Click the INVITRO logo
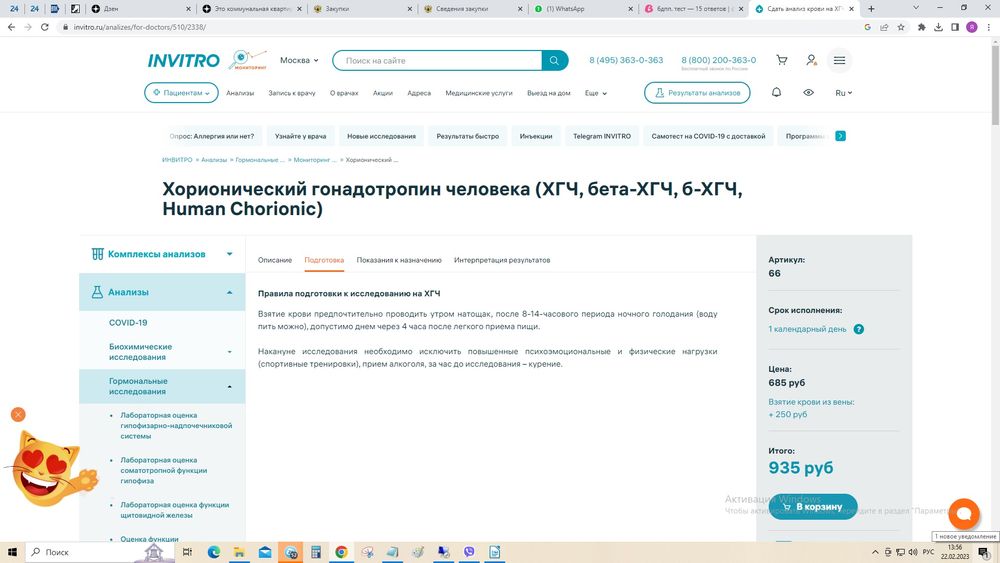1000x563 pixels. (184, 61)
